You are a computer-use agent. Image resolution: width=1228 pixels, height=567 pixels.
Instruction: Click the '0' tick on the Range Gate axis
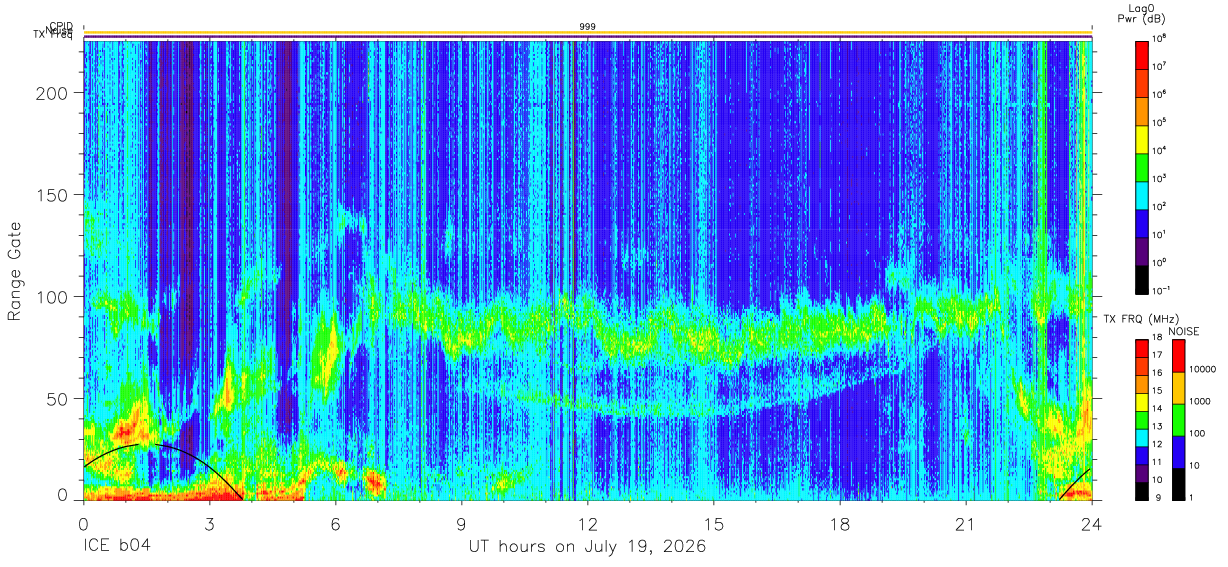(61, 495)
